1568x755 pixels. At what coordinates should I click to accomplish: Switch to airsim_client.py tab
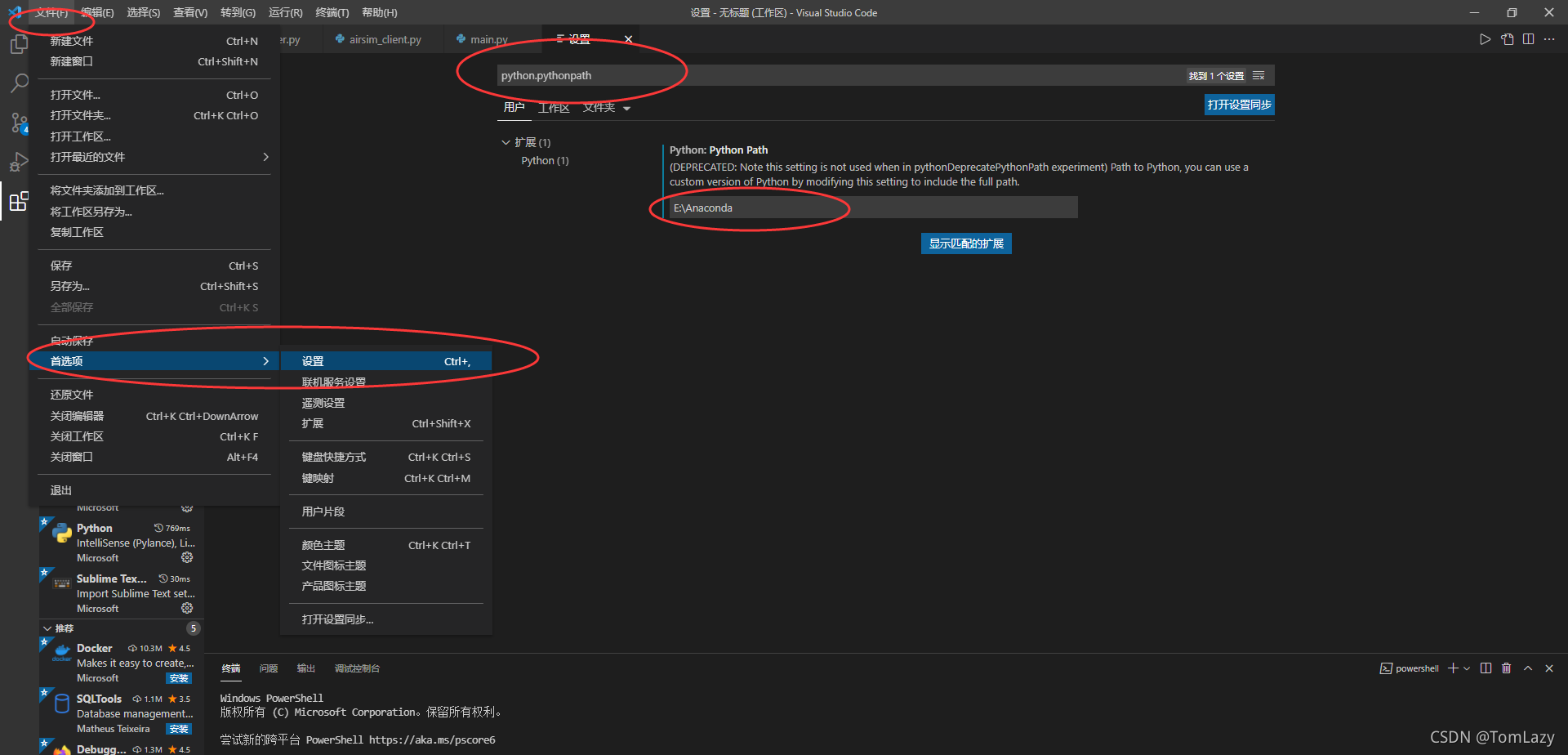point(384,39)
